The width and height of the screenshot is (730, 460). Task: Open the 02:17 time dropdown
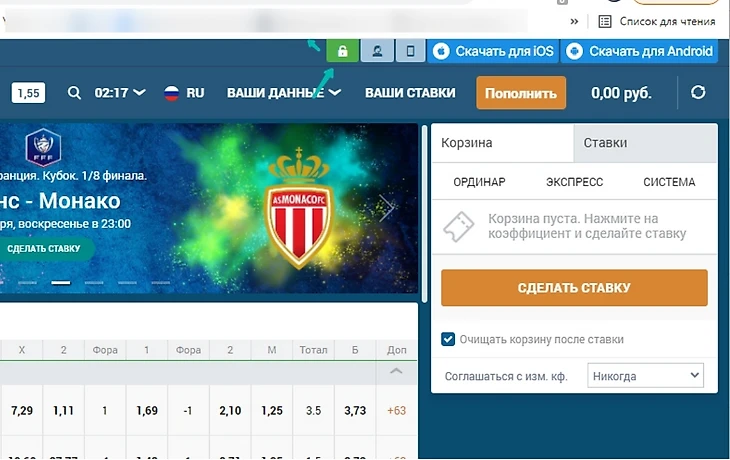point(120,93)
